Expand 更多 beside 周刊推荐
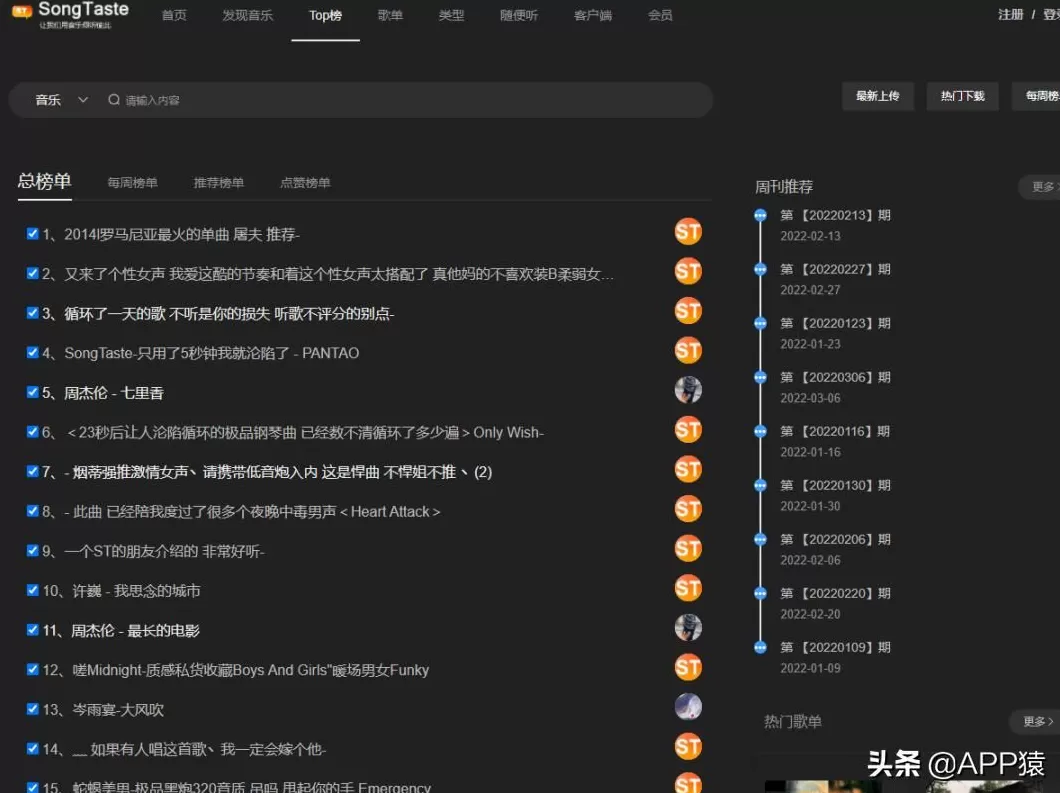 tap(1042, 187)
